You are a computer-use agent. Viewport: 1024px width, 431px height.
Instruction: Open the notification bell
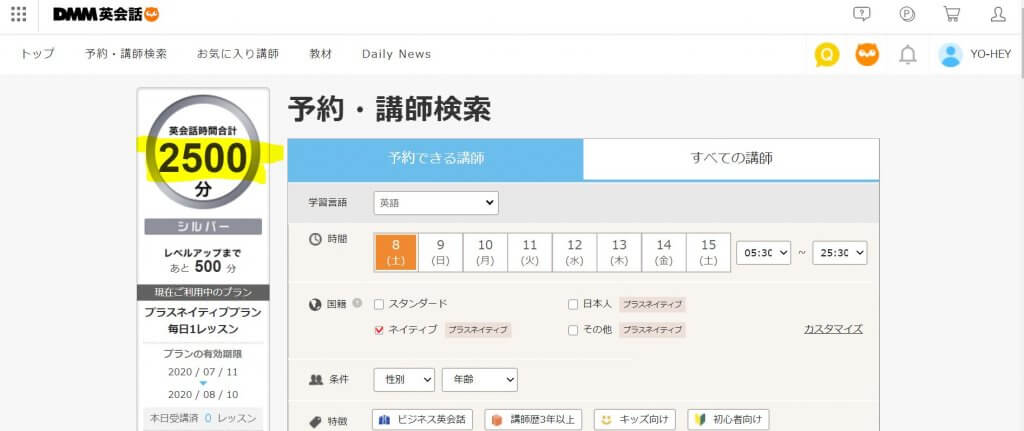click(908, 55)
